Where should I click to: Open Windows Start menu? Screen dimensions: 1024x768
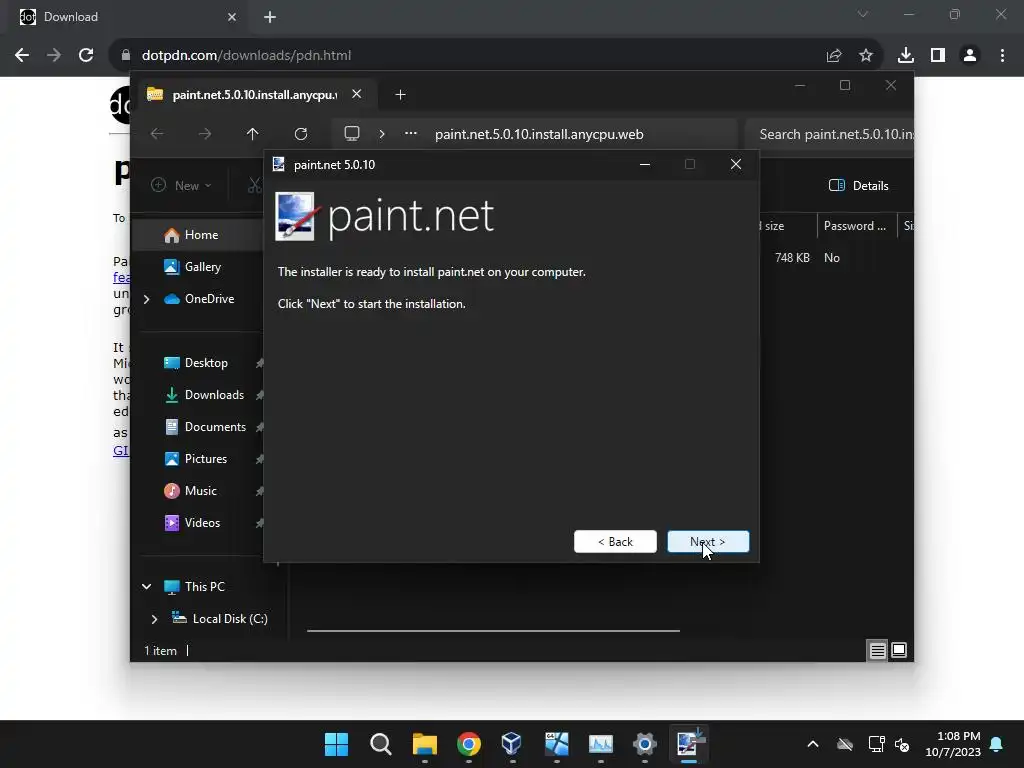click(336, 744)
